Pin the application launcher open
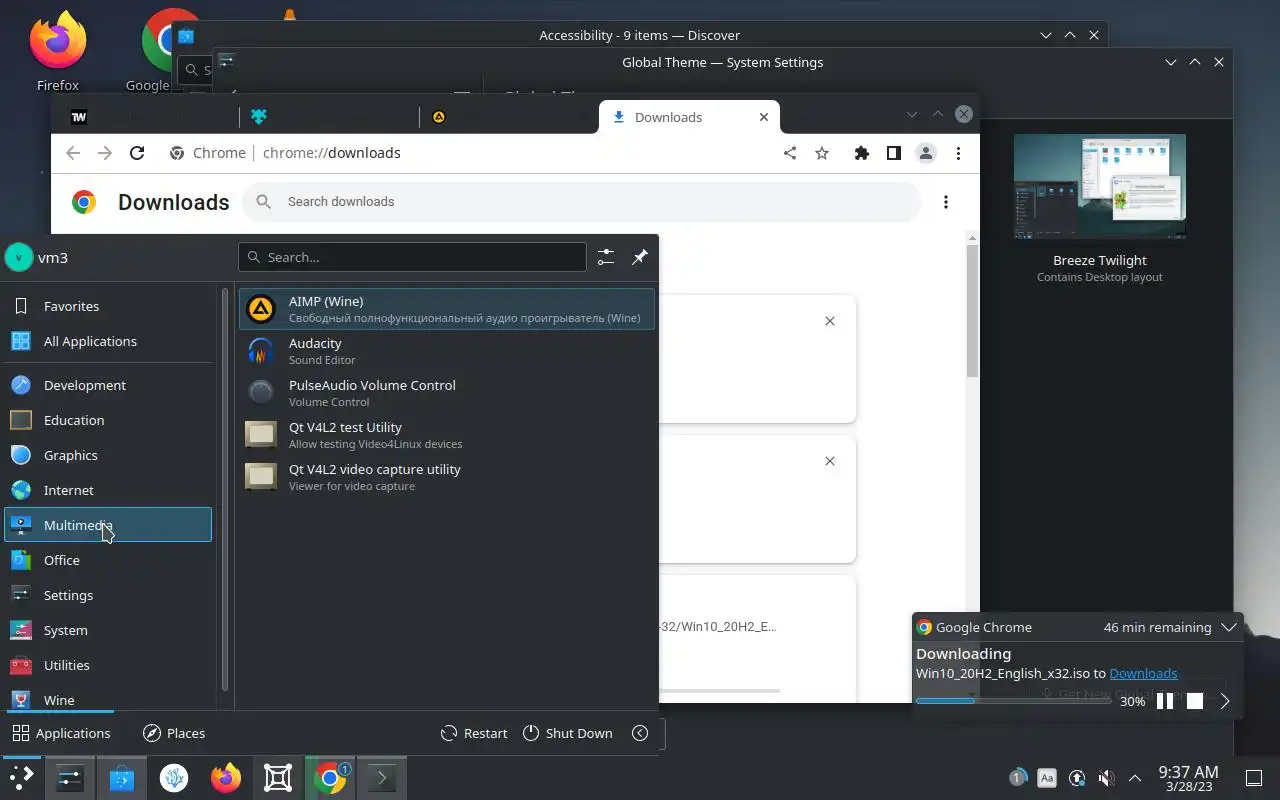 coord(640,257)
